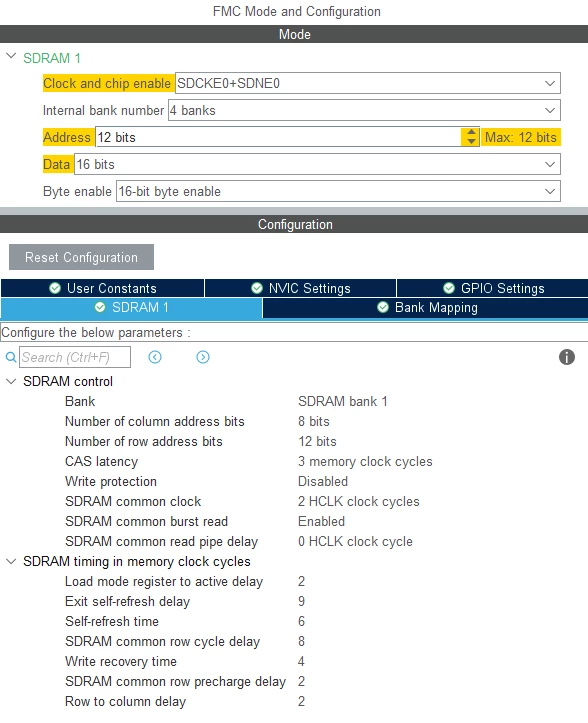Click the Reset Configuration button
588x723 pixels.
tap(81, 257)
